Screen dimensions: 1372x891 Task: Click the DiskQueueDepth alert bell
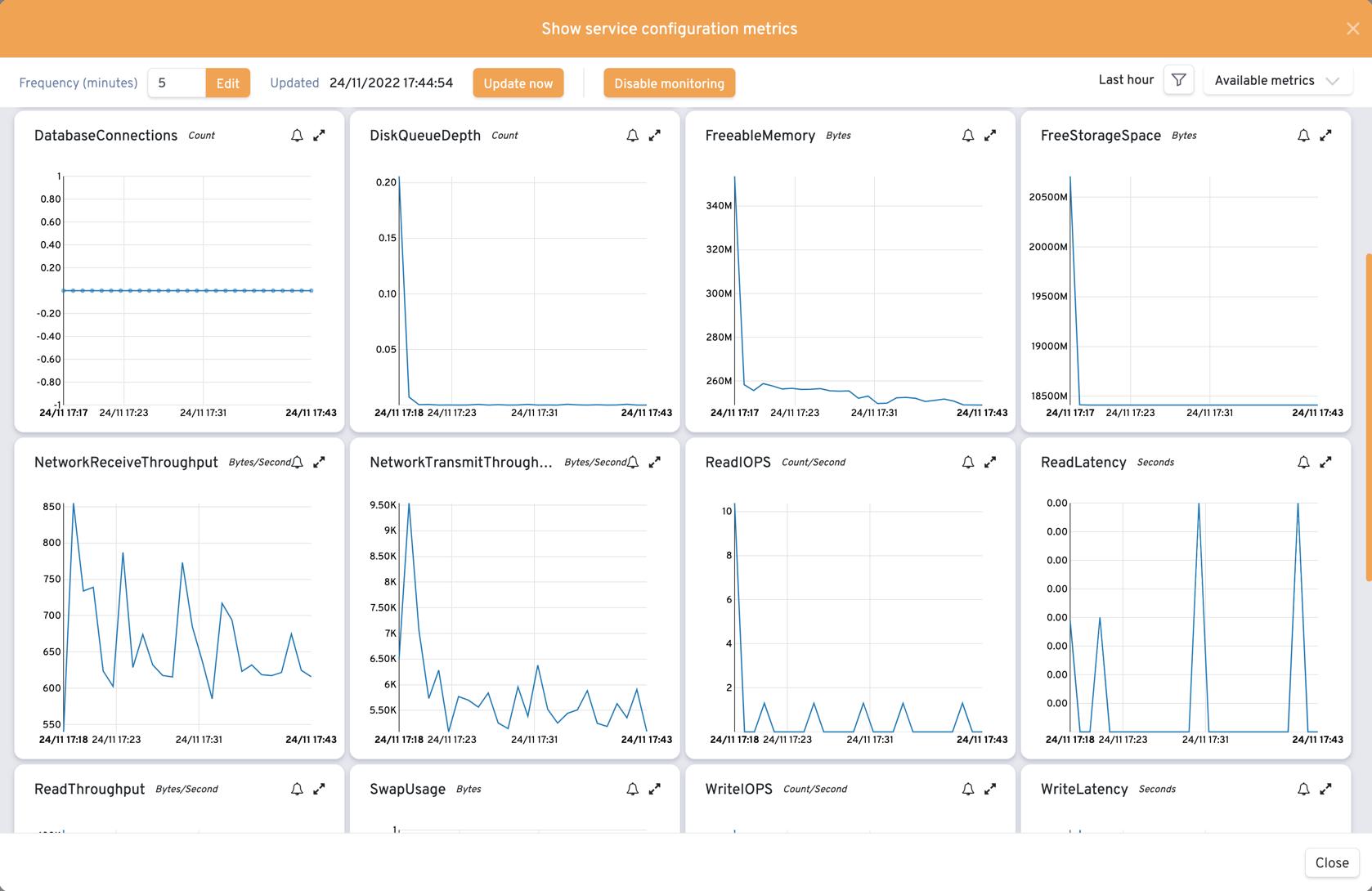click(x=632, y=136)
